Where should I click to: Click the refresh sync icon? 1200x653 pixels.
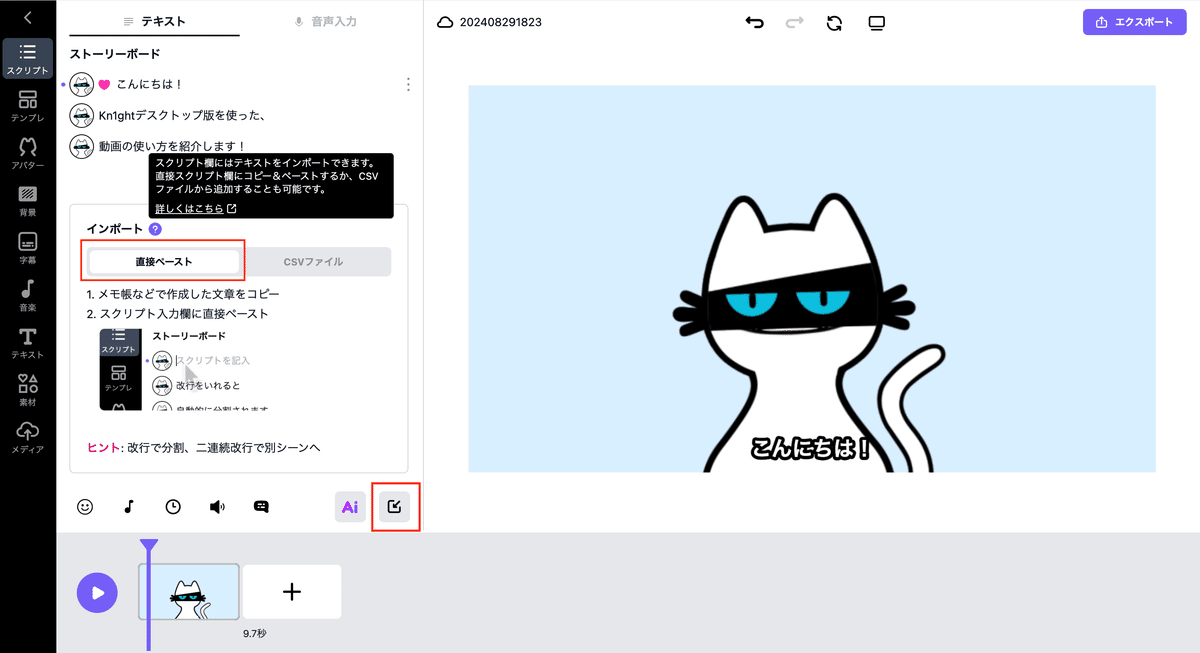click(x=834, y=22)
